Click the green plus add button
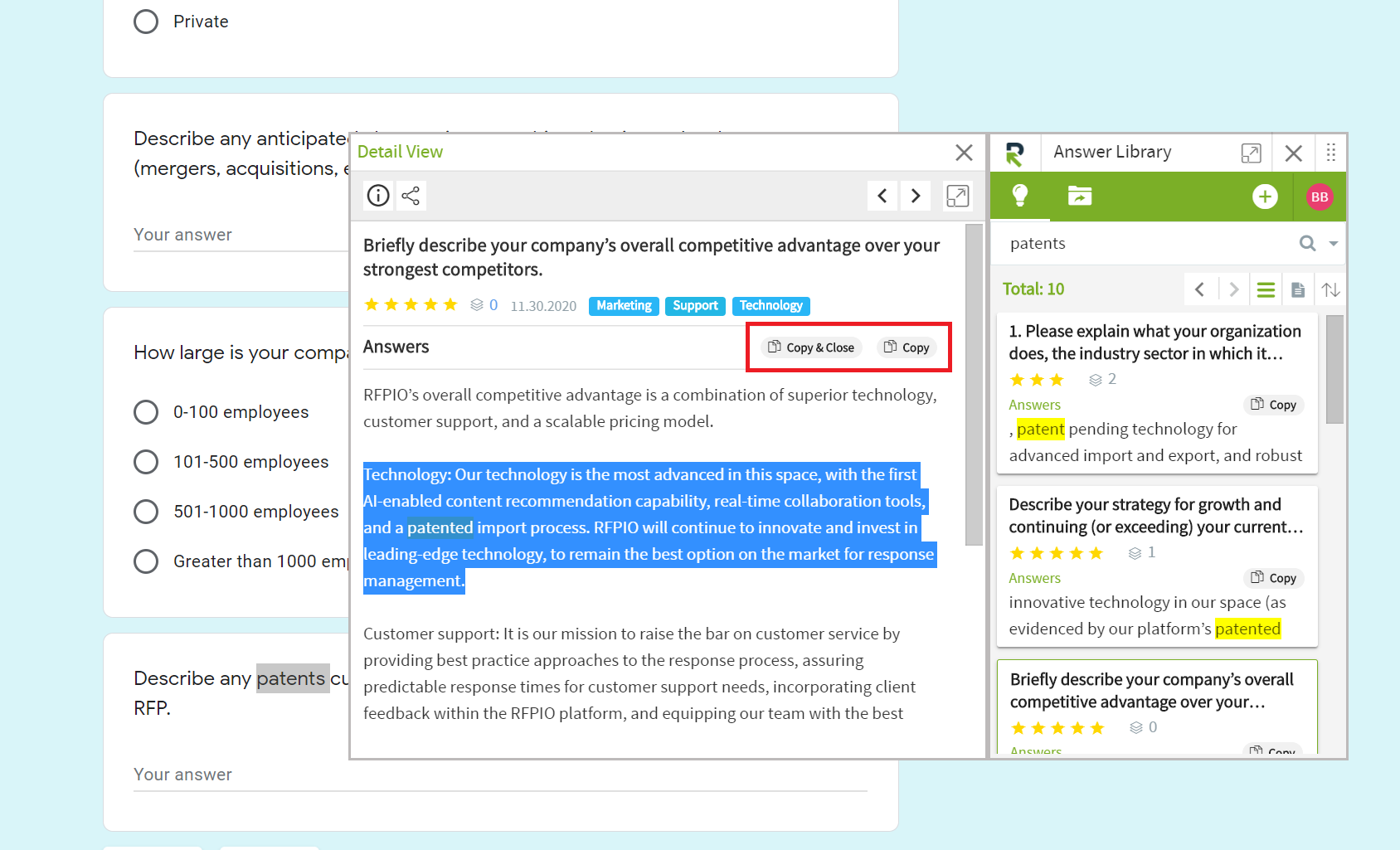This screenshot has height=850, width=1400. tap(1265, 197)
